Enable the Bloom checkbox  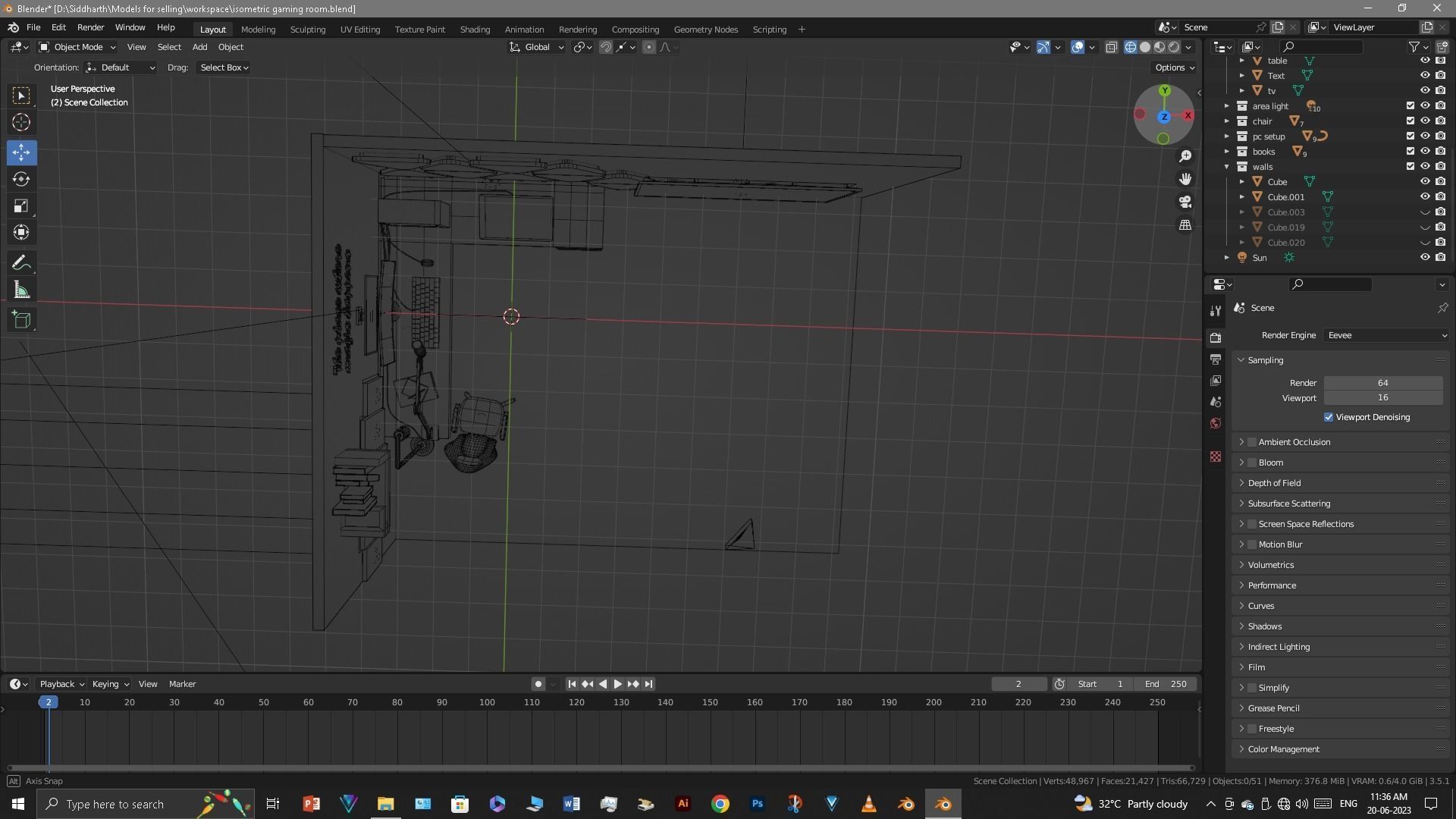pos(1252,463)
